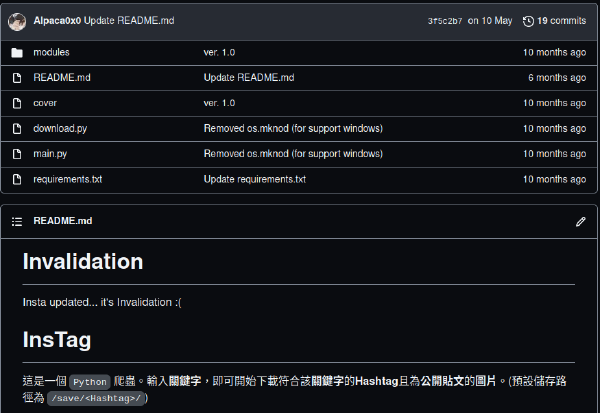The width and height of the screenshot is (600, 413).
Task: Edit README with the pencil icon
Action: (580, 221)
